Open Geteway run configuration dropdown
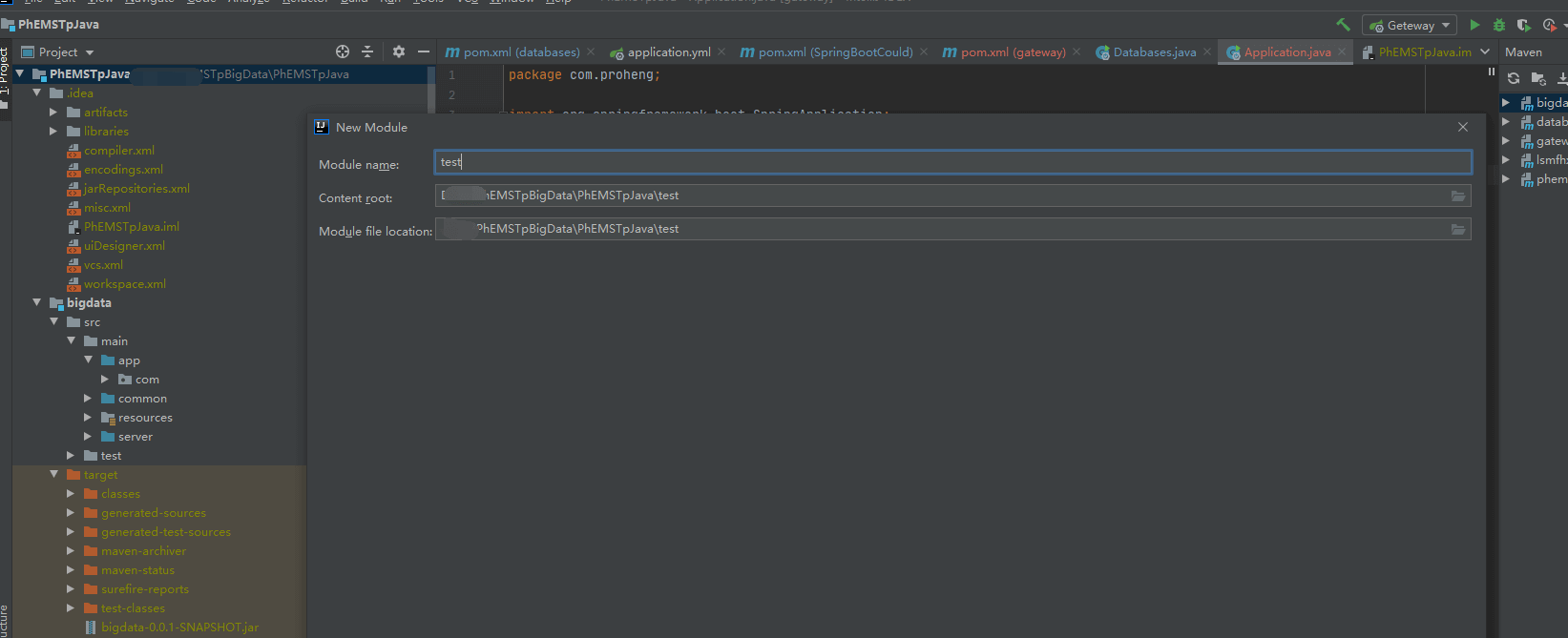 pyautogui.click(x=1410, y=26)
